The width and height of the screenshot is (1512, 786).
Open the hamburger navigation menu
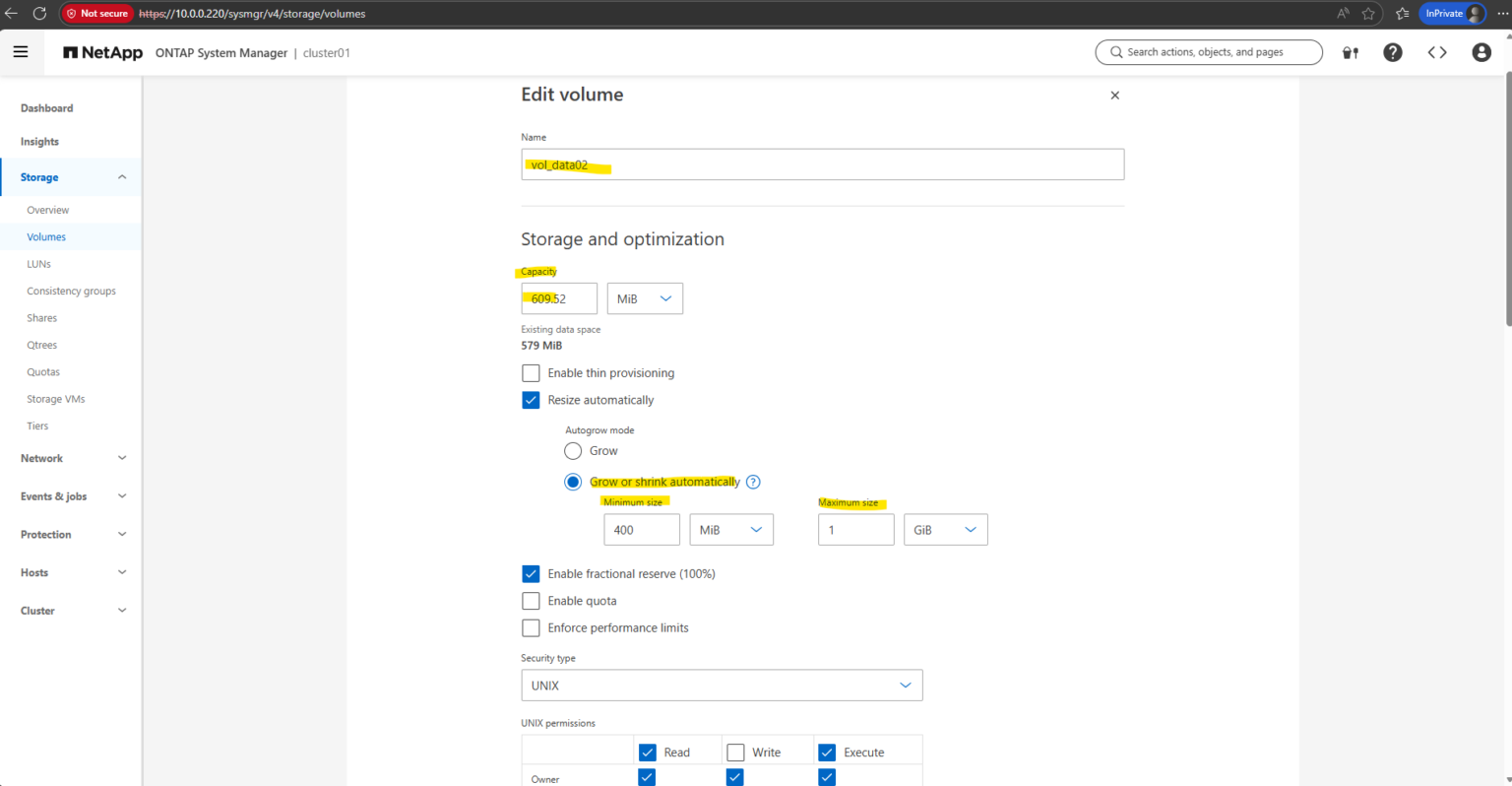click(x=22, y=51)
